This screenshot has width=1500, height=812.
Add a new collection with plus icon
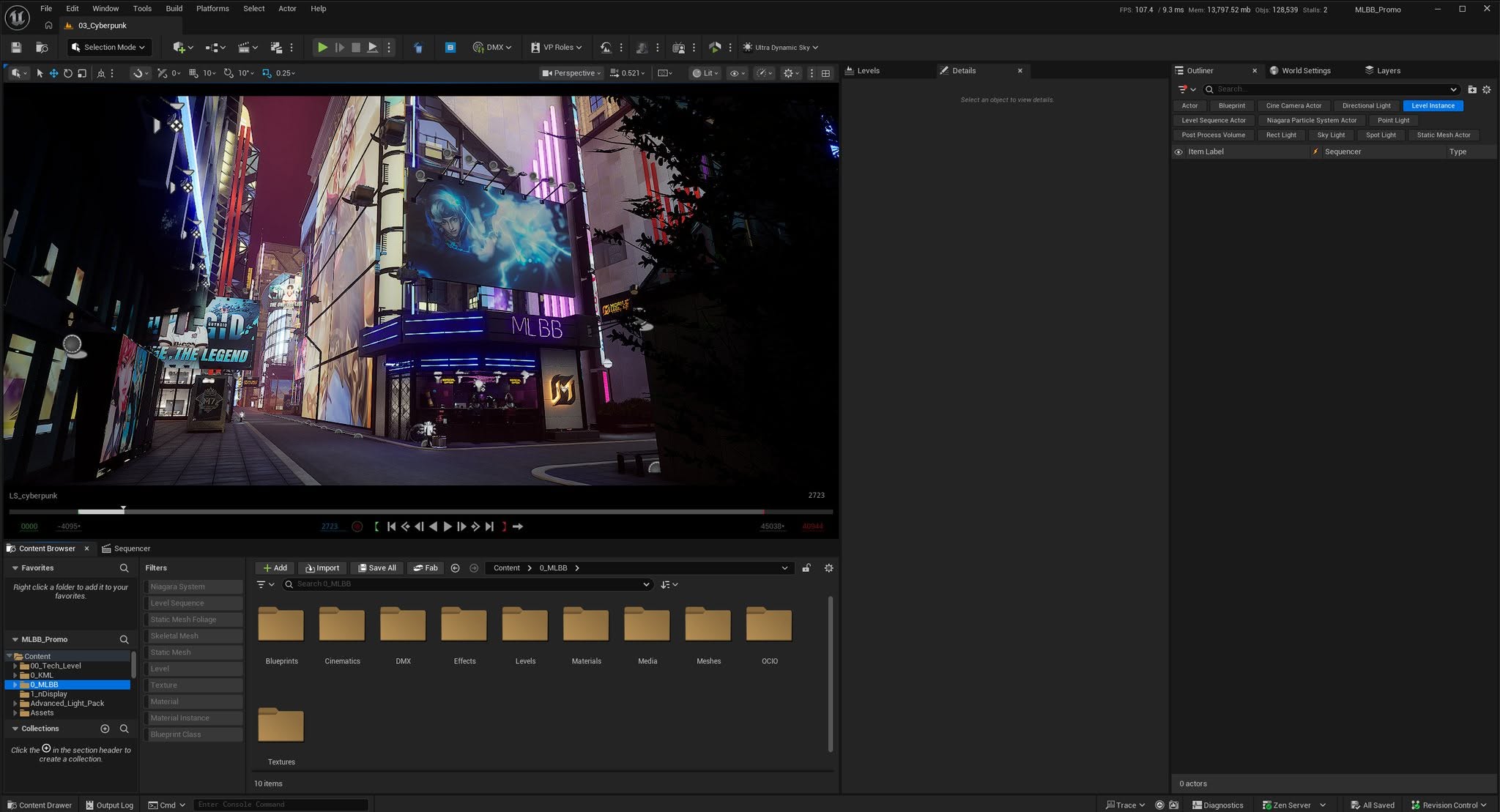click(x=105, y=729)
